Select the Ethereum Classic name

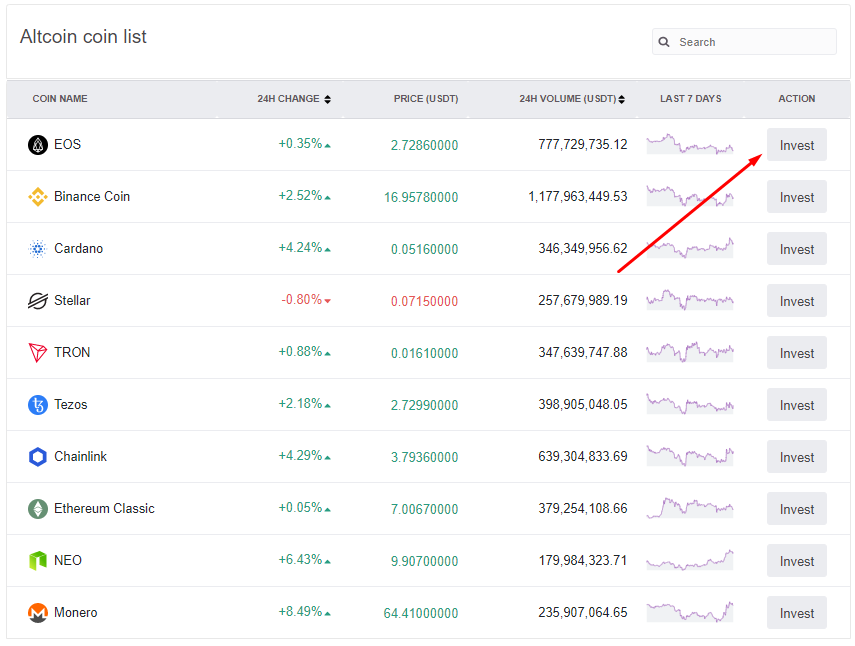point(104,509)
